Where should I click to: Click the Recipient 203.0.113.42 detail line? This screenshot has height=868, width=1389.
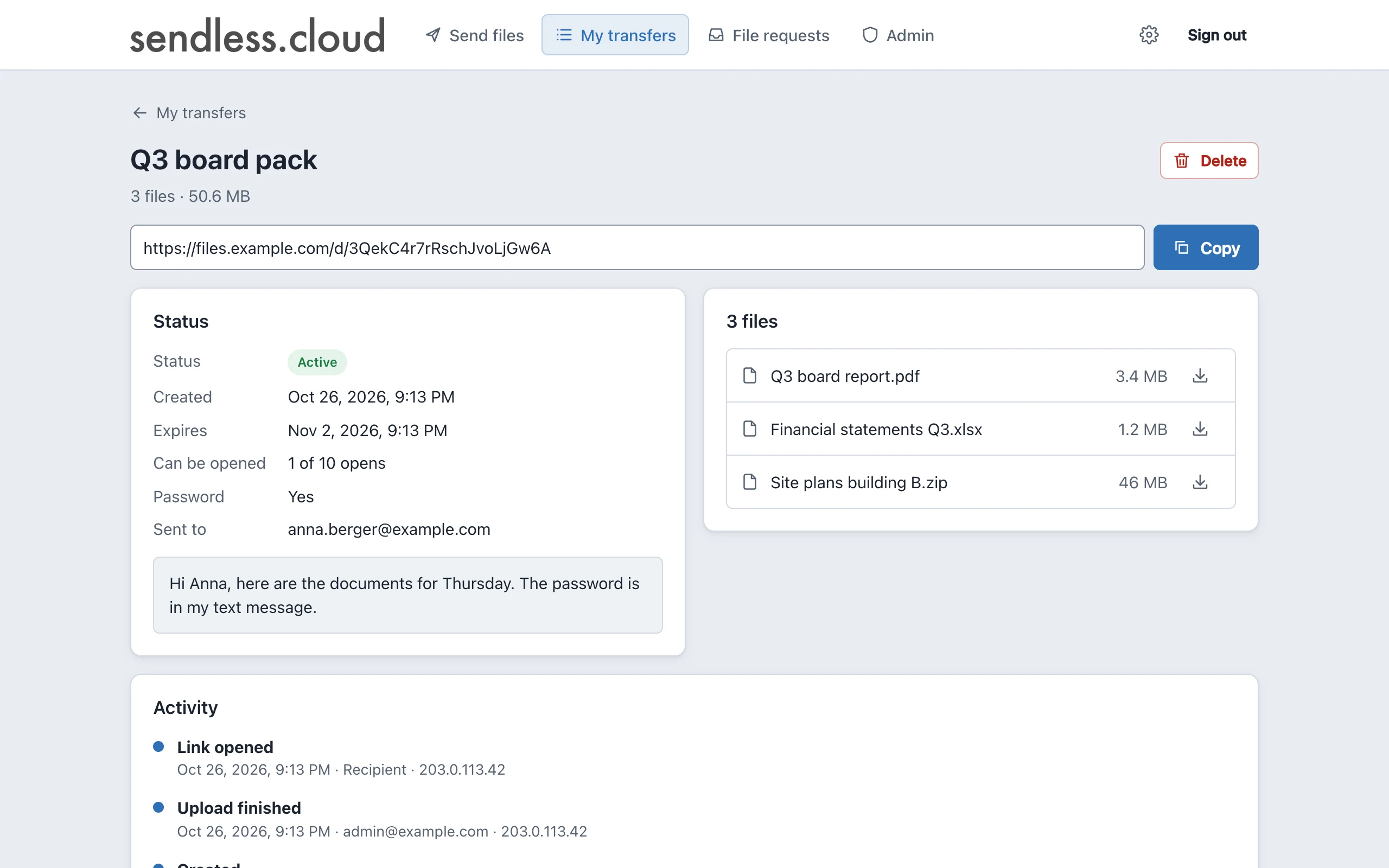pyautogui.click(x=341, y=770)
